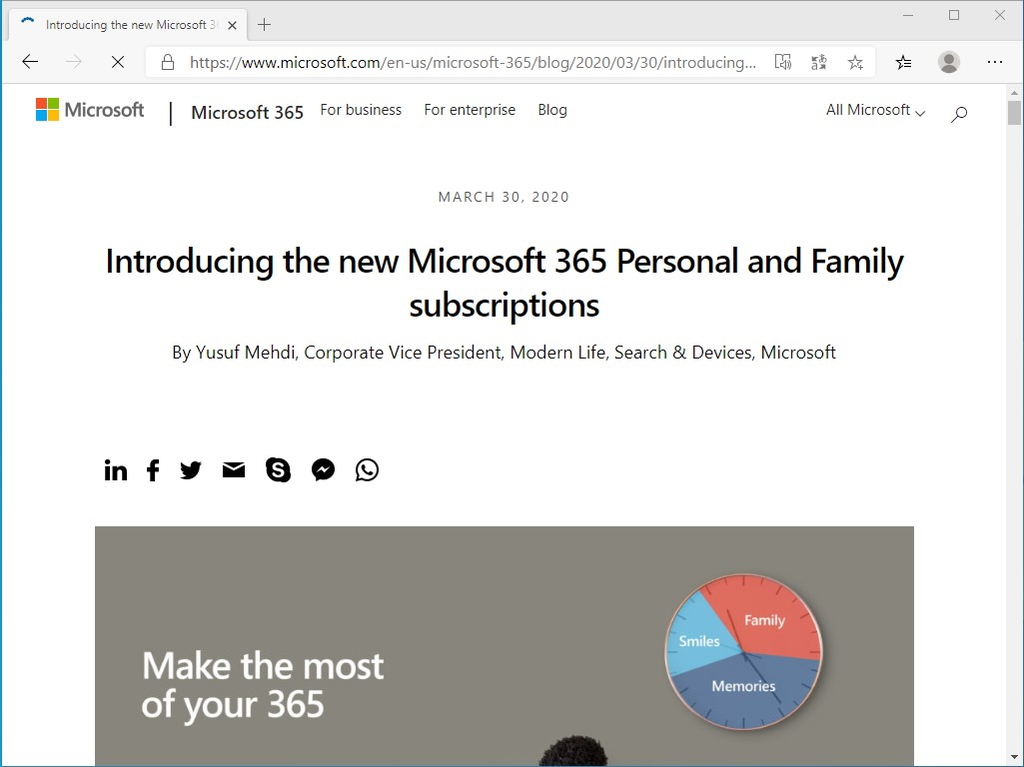Open the Microsoft 365 homepage link
This screenshot has height=767, width=1024.
tap(247, 113)
